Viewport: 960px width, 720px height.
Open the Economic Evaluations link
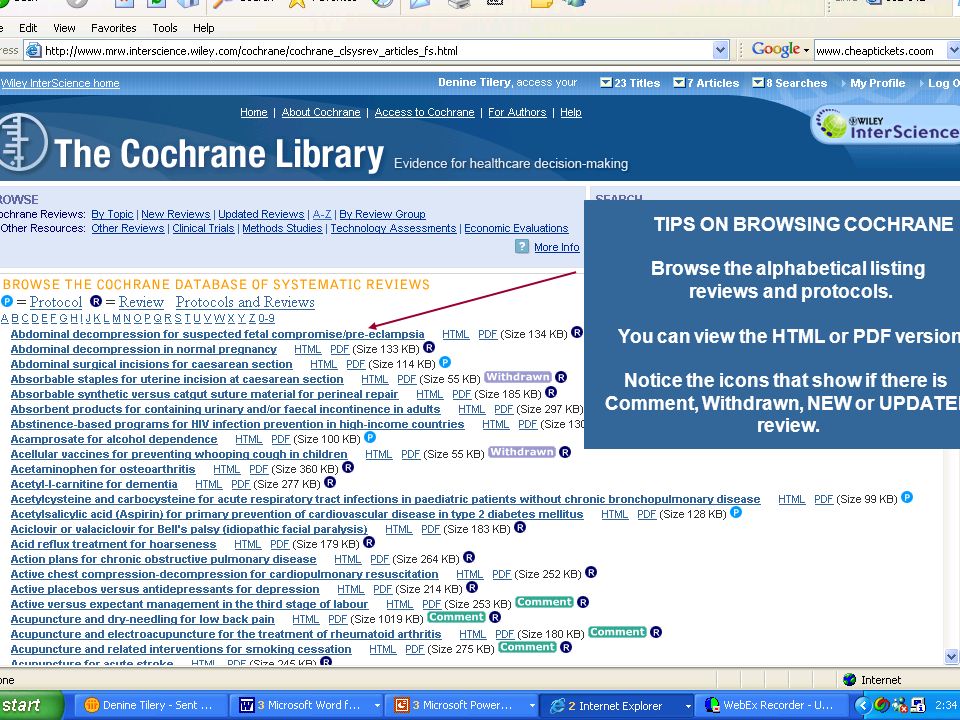(x=516, y=228)
